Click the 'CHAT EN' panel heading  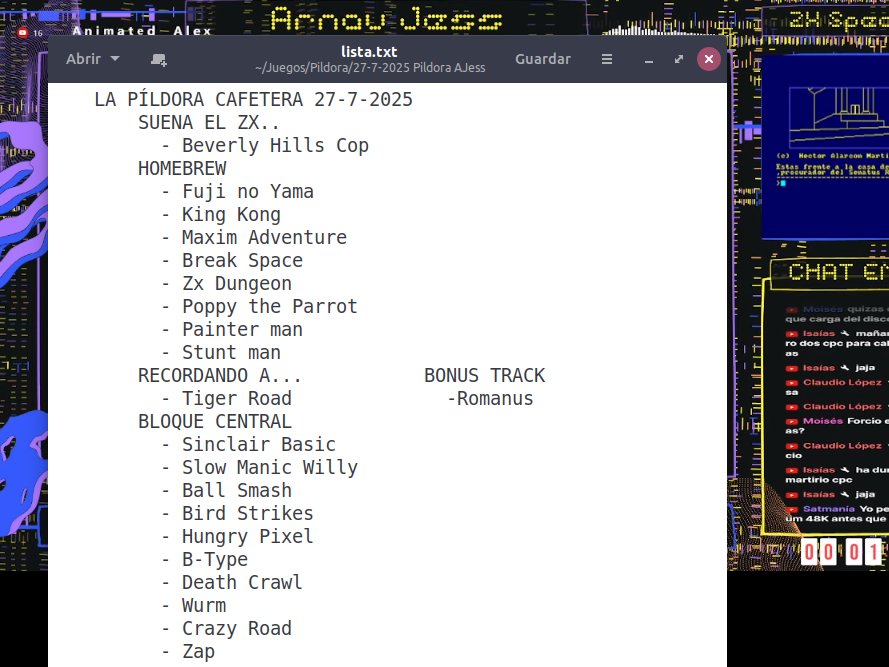pyautogui.click(x=839, y=272)
